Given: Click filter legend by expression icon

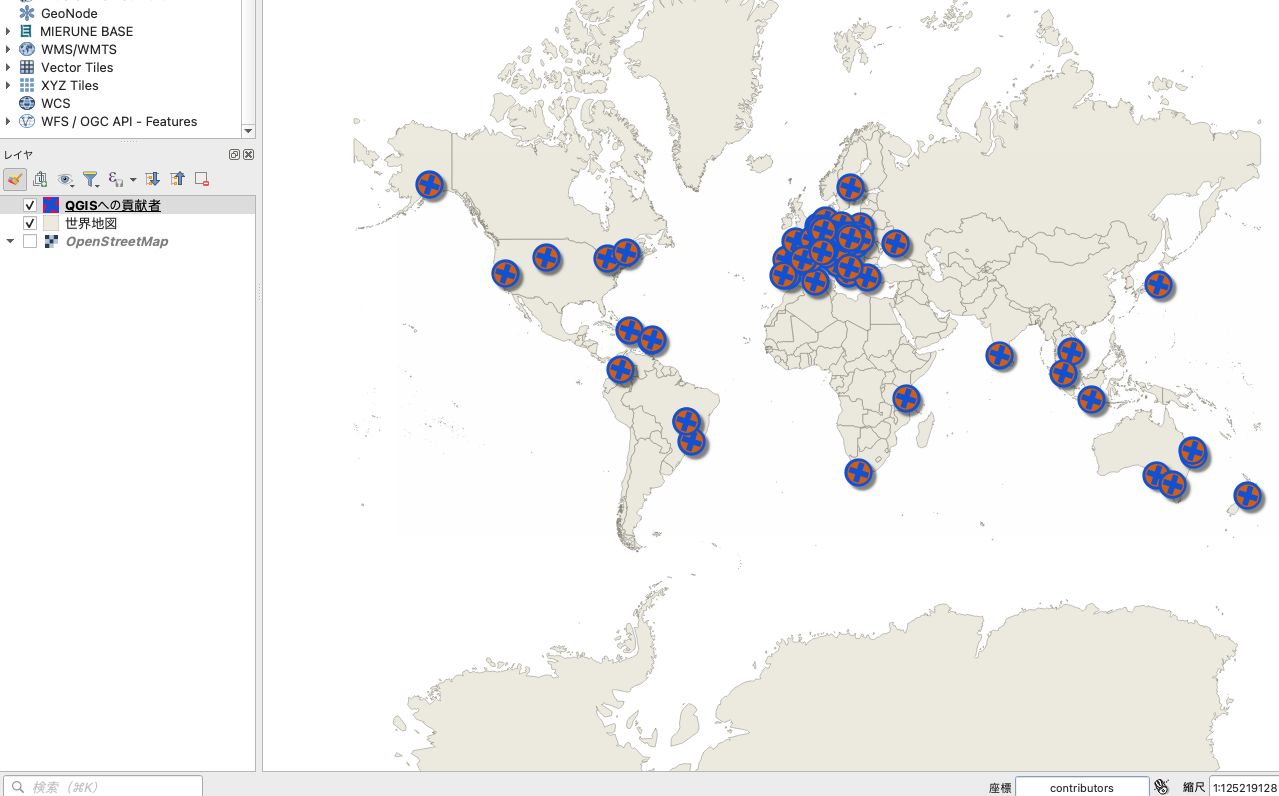Looking at the screenshot, I should 116,179.
